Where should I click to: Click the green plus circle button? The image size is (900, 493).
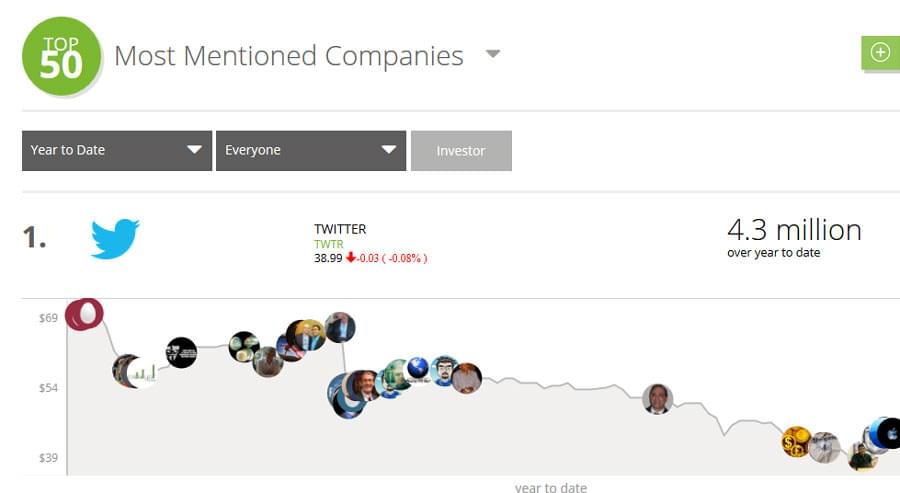coord(880,53)
